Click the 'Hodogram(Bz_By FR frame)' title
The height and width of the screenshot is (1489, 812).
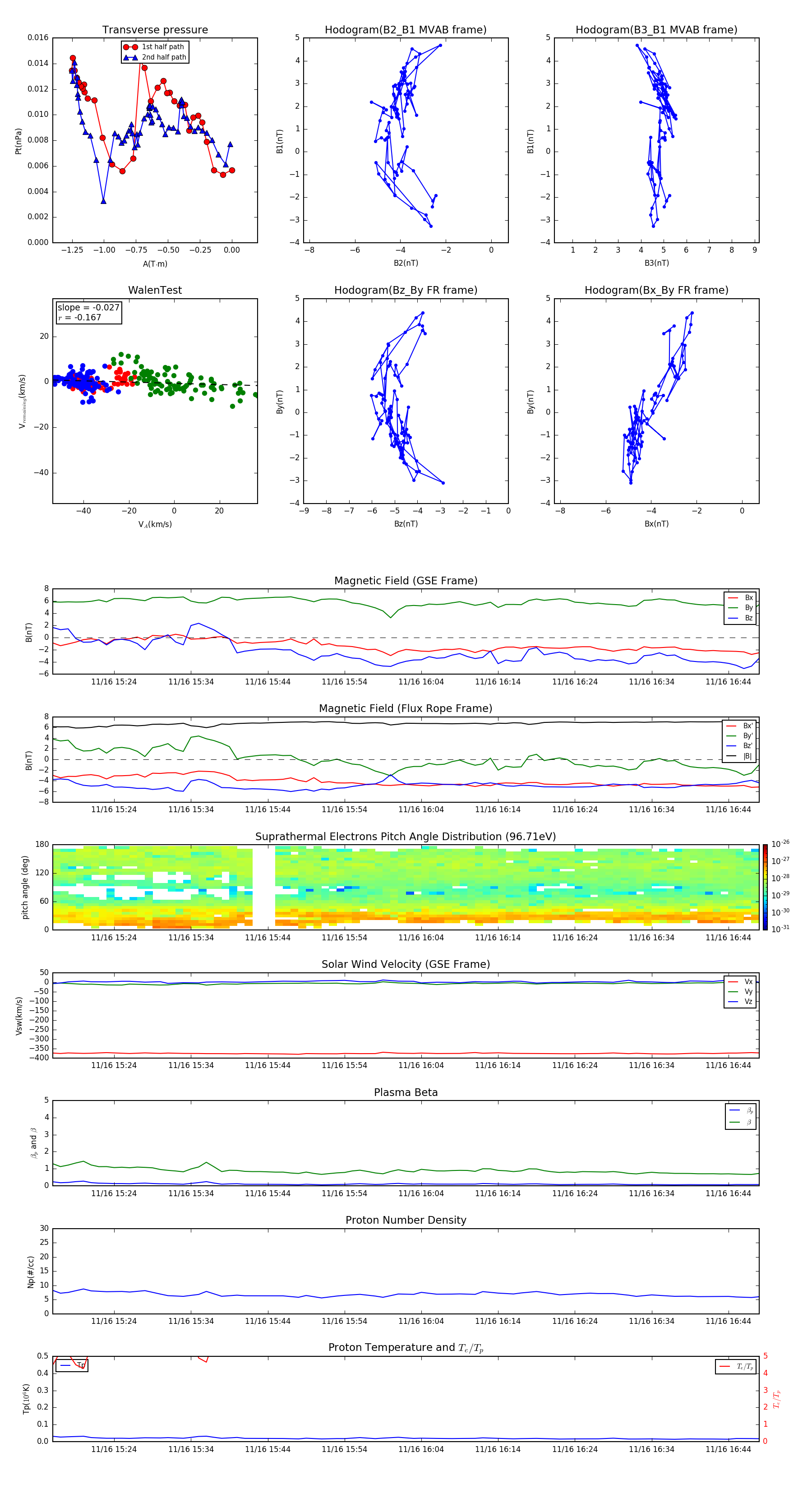(x=406, y=290)
